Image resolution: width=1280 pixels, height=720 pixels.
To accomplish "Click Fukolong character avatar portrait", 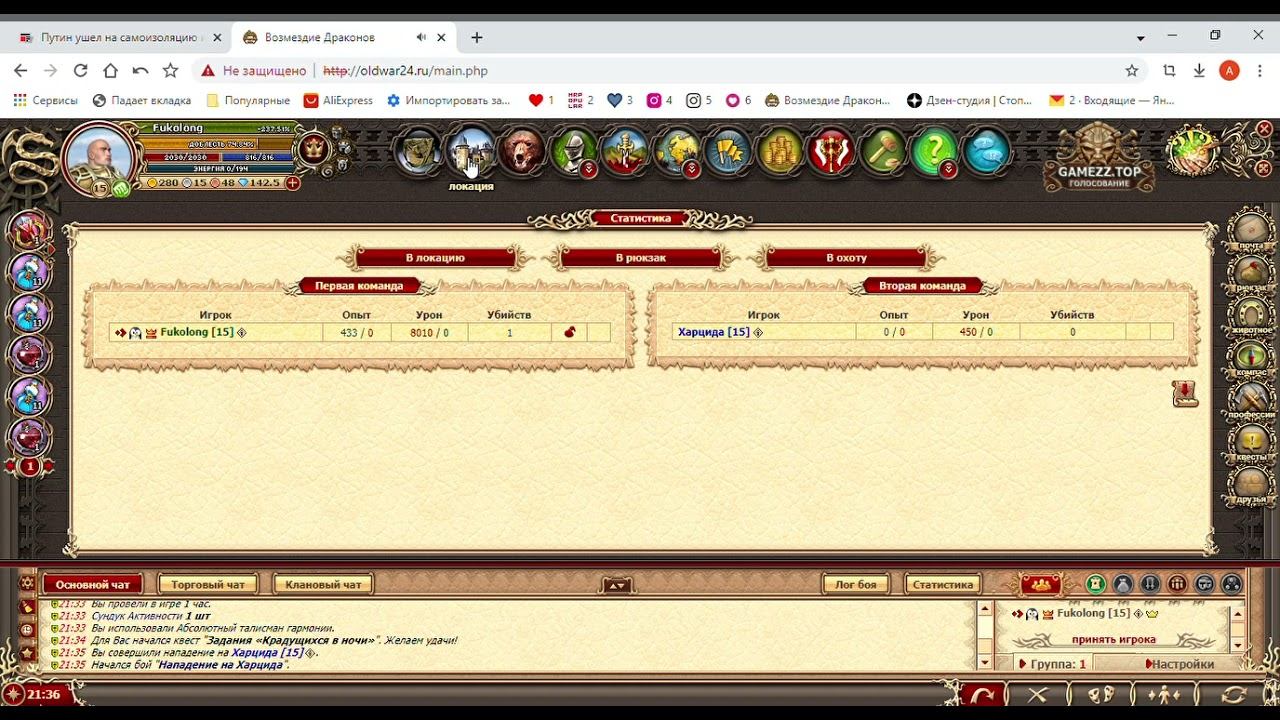I will point(99,160).
